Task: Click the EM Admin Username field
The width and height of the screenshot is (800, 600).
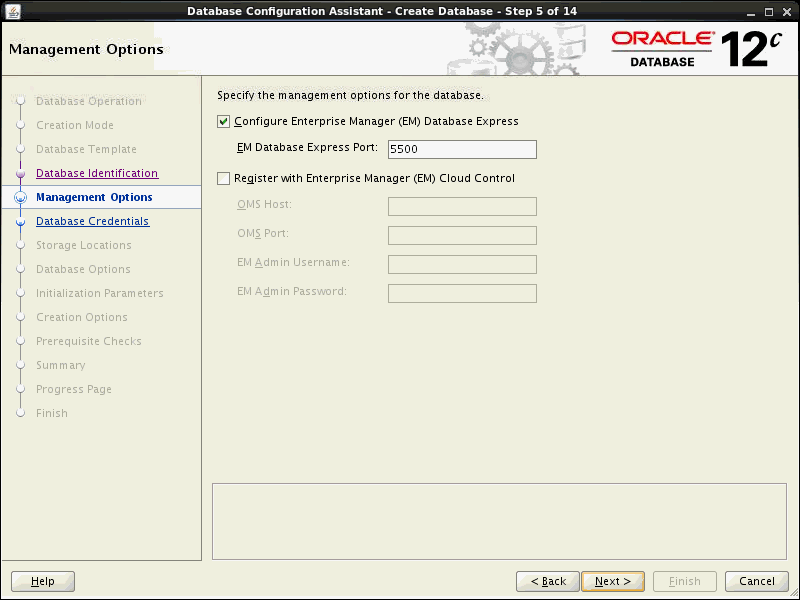Action: pyautogui.click(x=462, y=264)
